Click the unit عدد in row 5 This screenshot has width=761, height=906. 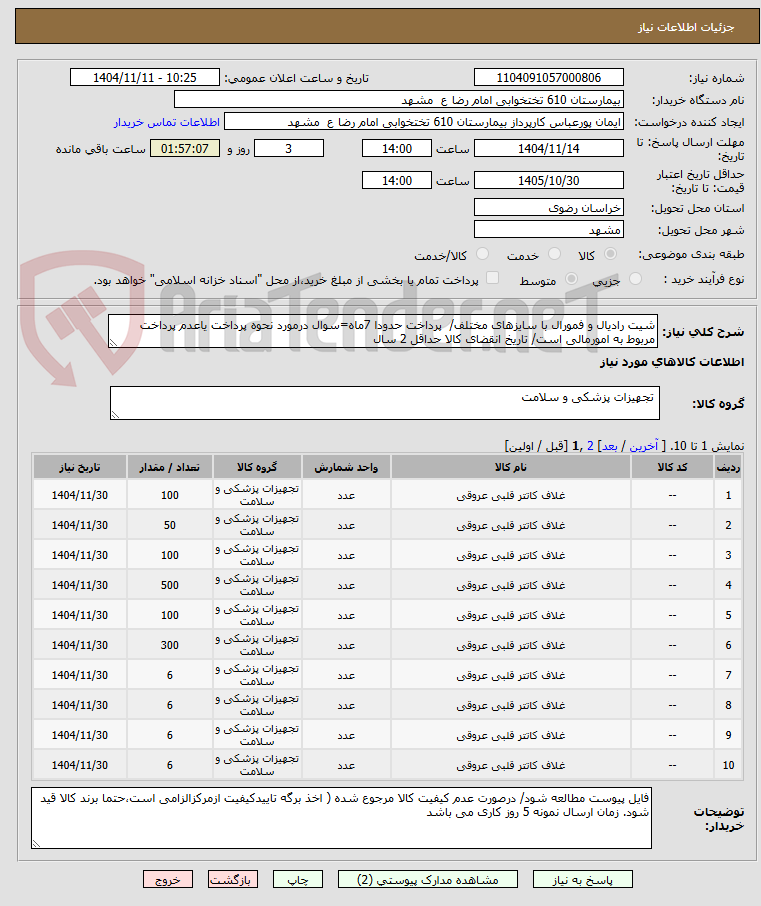click(x=346, y=615)
